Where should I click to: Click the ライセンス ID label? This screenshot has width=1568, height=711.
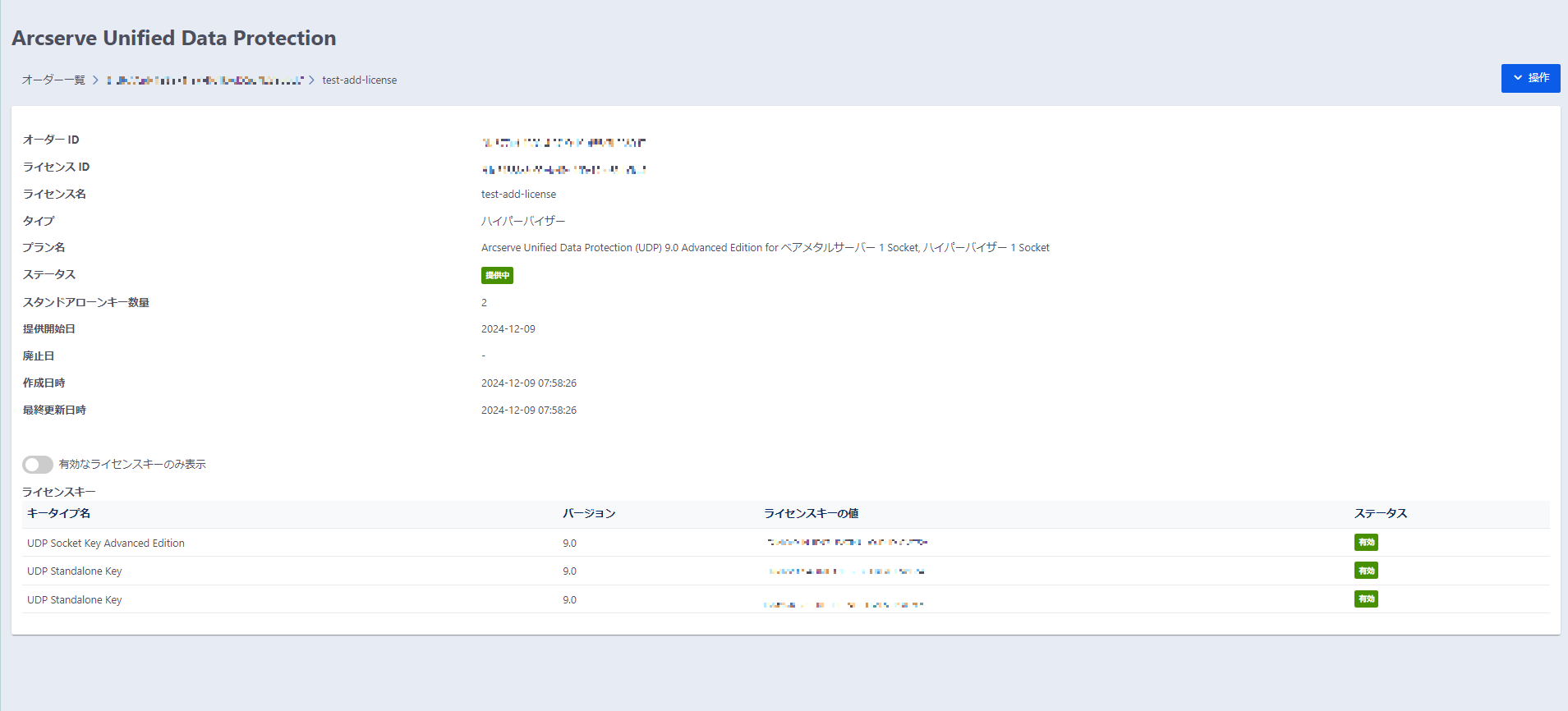pyautogui.click(x=56, y=167)
